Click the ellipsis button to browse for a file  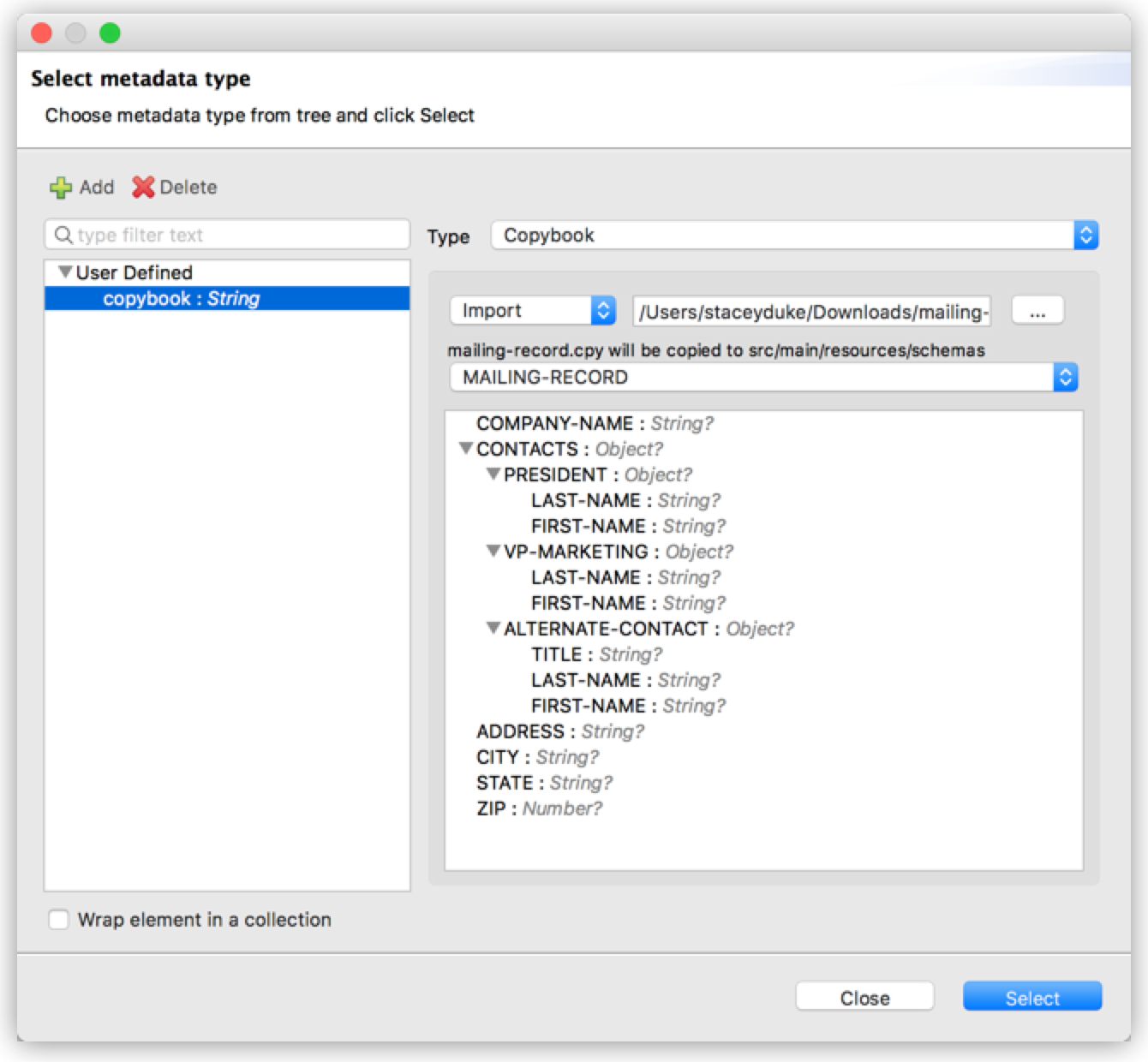pos(1037,310)
